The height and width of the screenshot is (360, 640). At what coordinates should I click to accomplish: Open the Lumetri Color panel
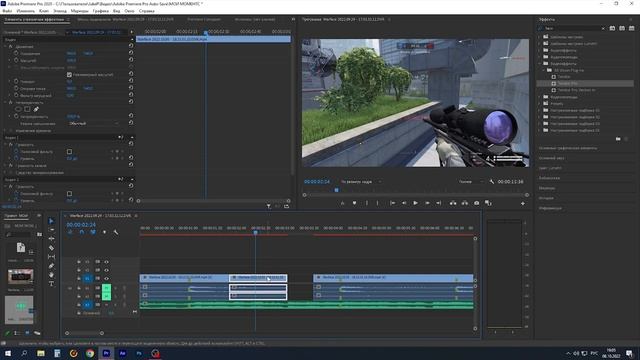coord(550,168)
